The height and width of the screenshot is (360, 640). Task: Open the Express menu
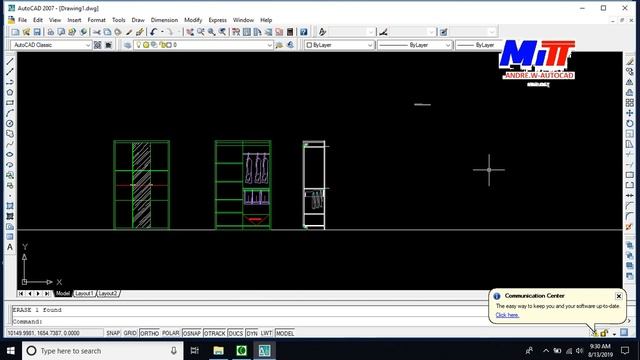tap(218, 20)
